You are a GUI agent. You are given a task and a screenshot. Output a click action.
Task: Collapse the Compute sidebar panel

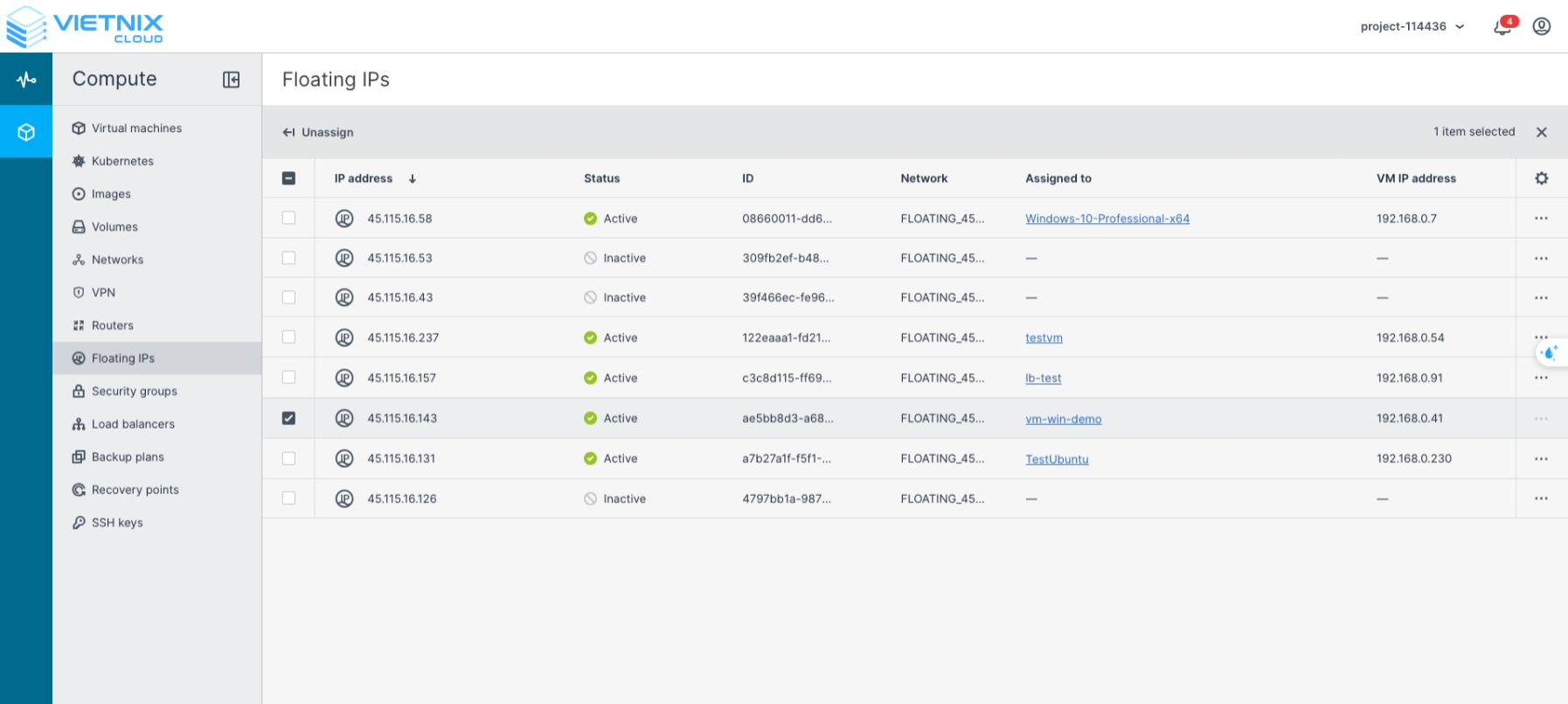[x=231, y=80]
